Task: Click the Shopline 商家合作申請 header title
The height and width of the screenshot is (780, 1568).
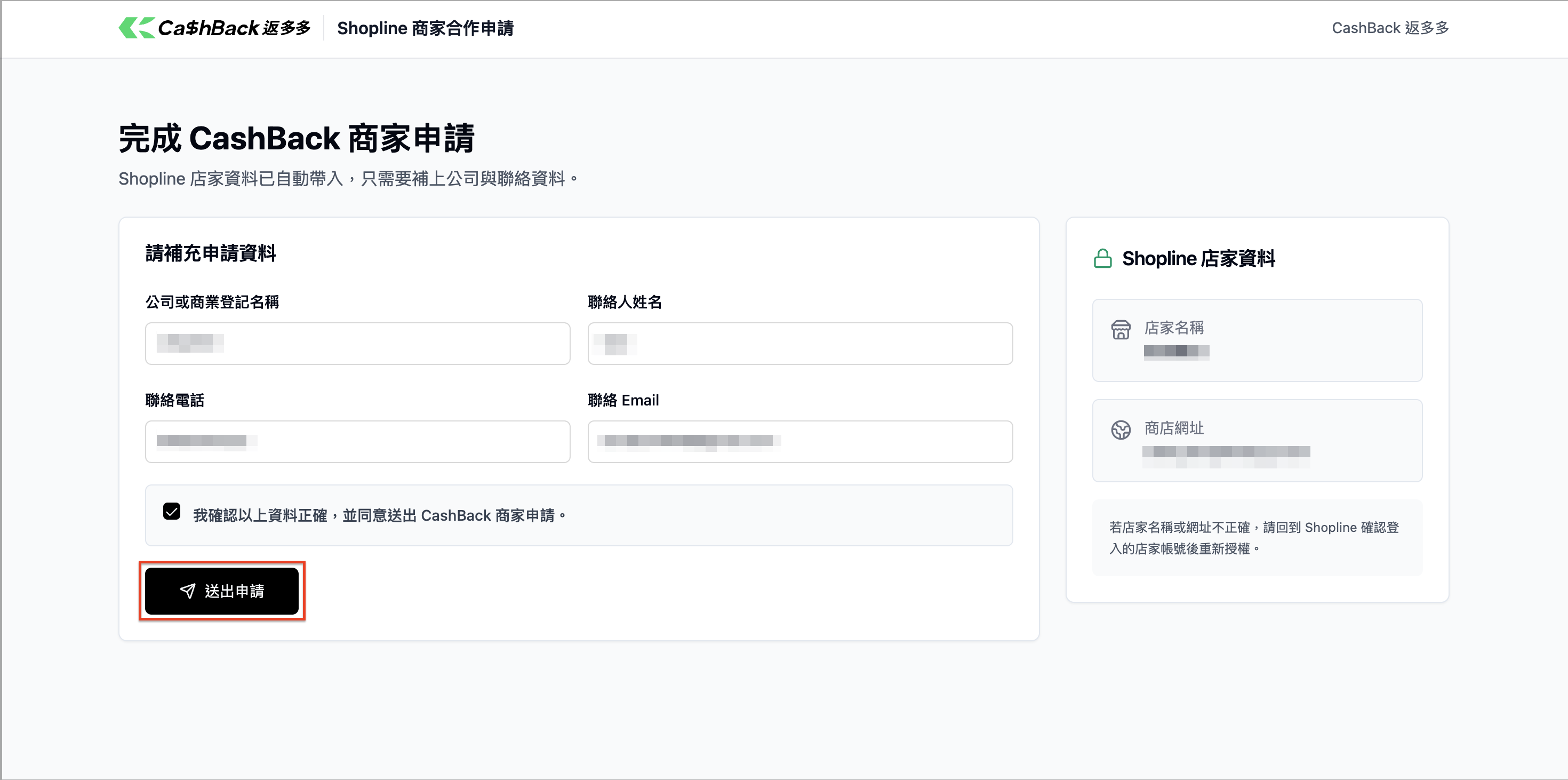Action: click(x=426, y=28)
